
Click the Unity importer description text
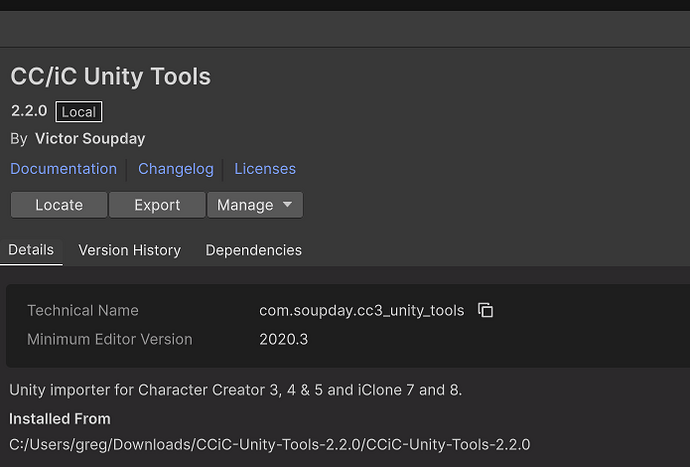[235, 390]
